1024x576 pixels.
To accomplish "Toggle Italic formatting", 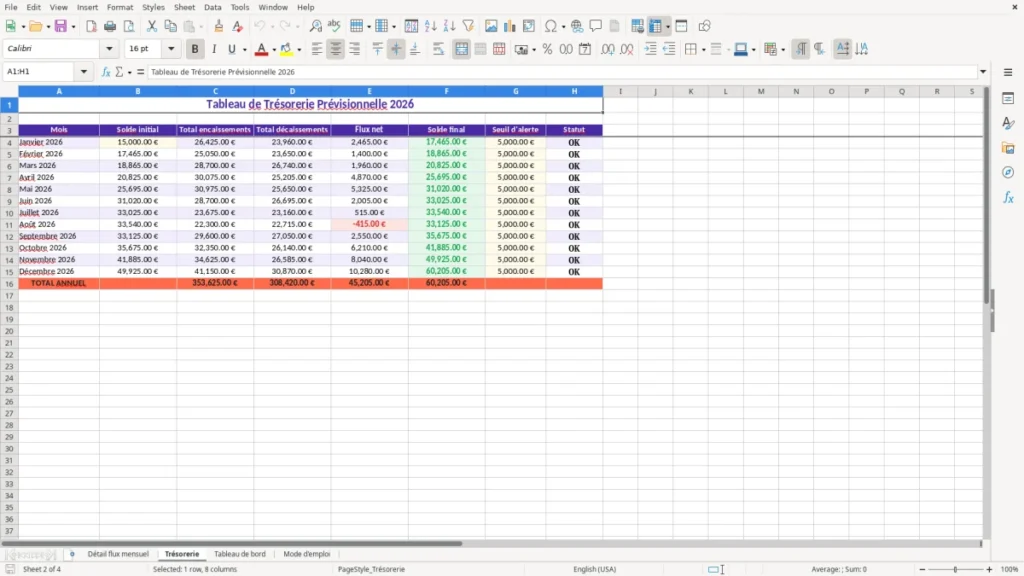I will click(214, 49).
